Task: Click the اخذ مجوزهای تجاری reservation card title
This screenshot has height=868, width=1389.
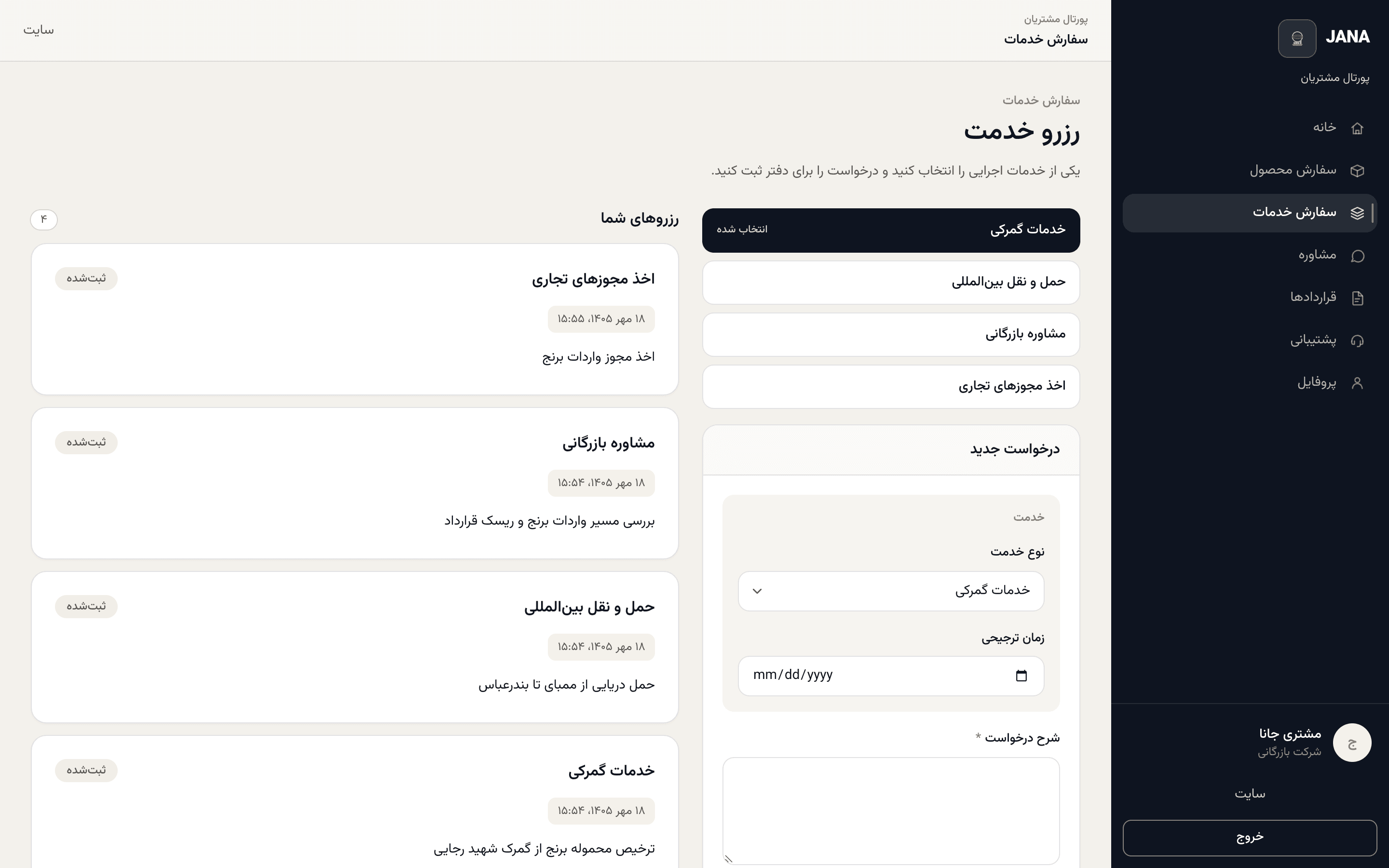Action: coord(593,279)
